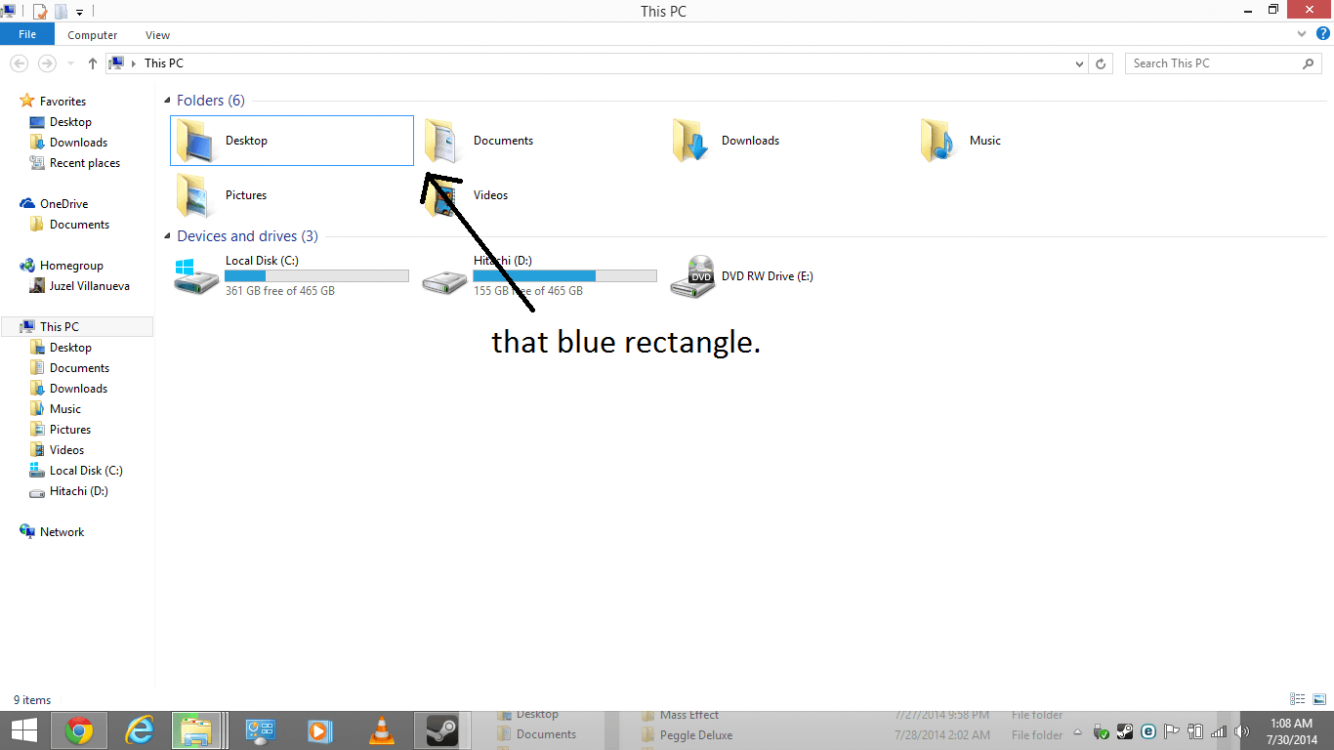Click the volume icon in the system tray
This screenshot has width=1334, height=750.
[1242, 731]
